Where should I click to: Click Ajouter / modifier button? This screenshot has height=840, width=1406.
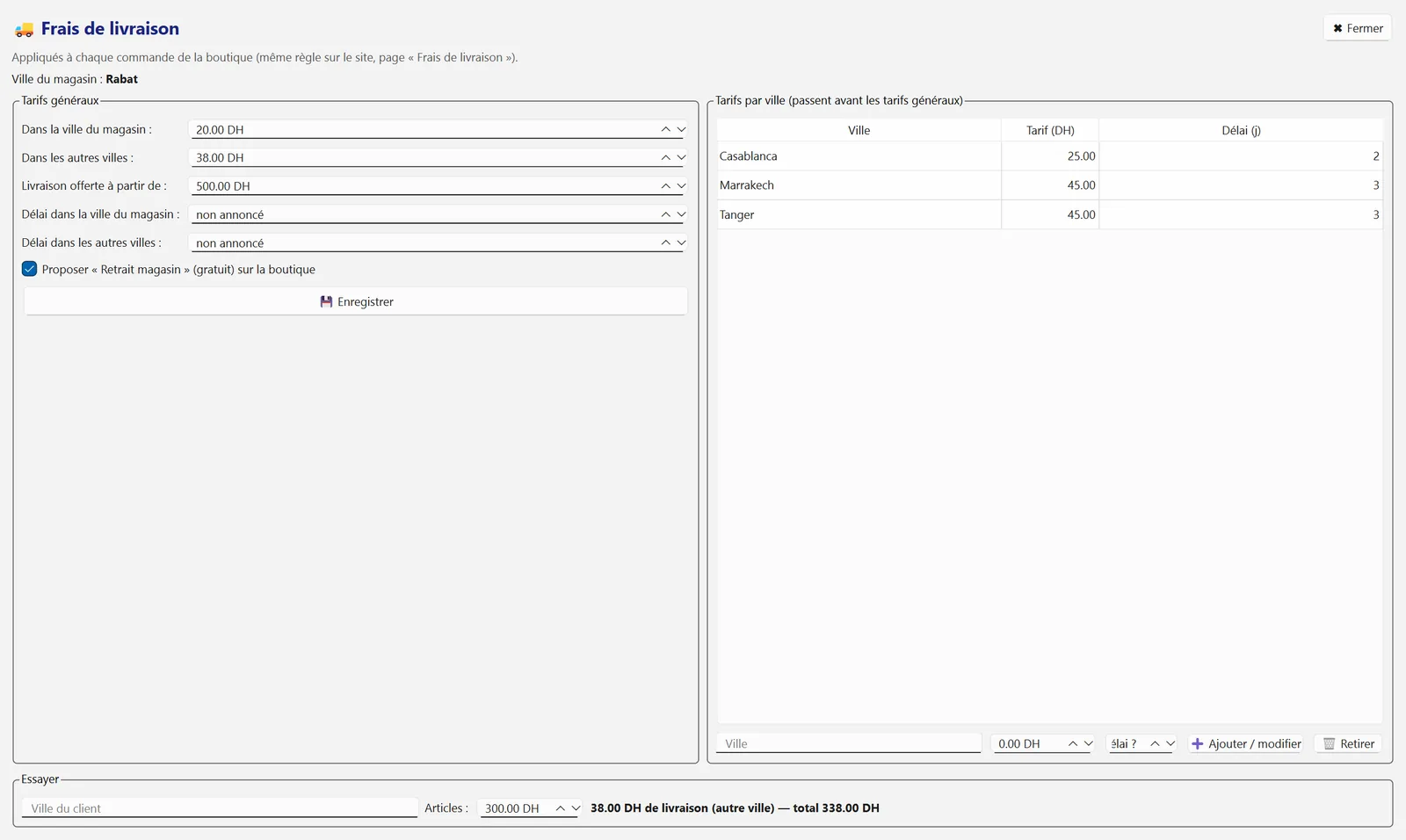tap(1246, 743)
